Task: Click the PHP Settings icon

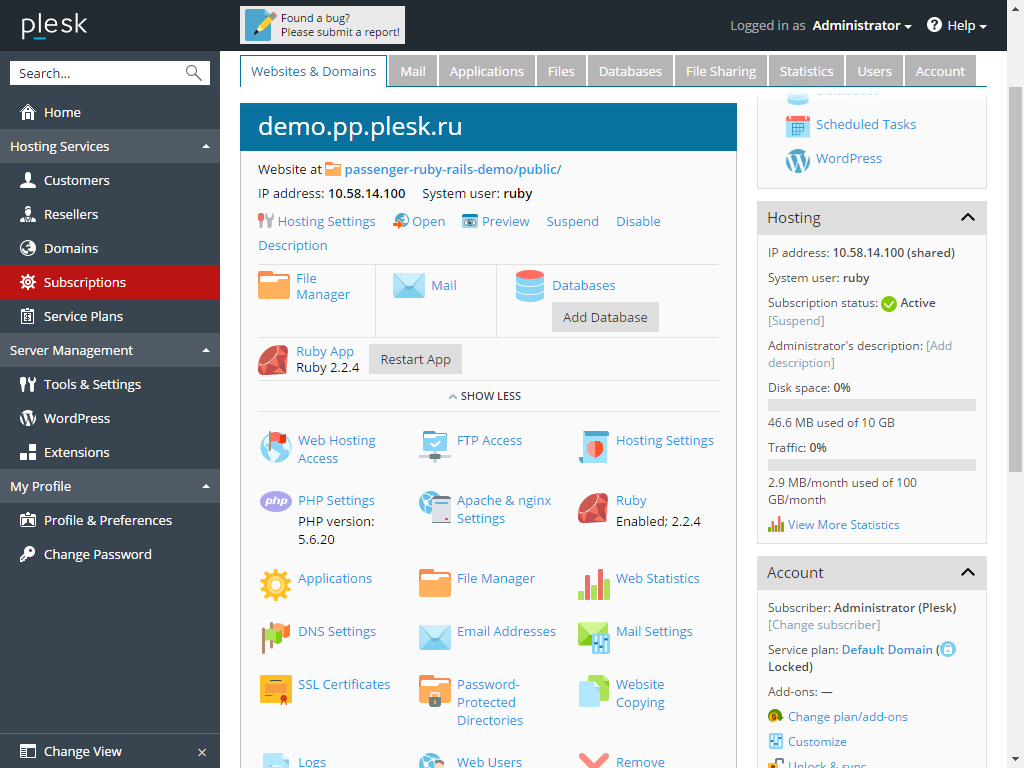Action: (276, 501)
